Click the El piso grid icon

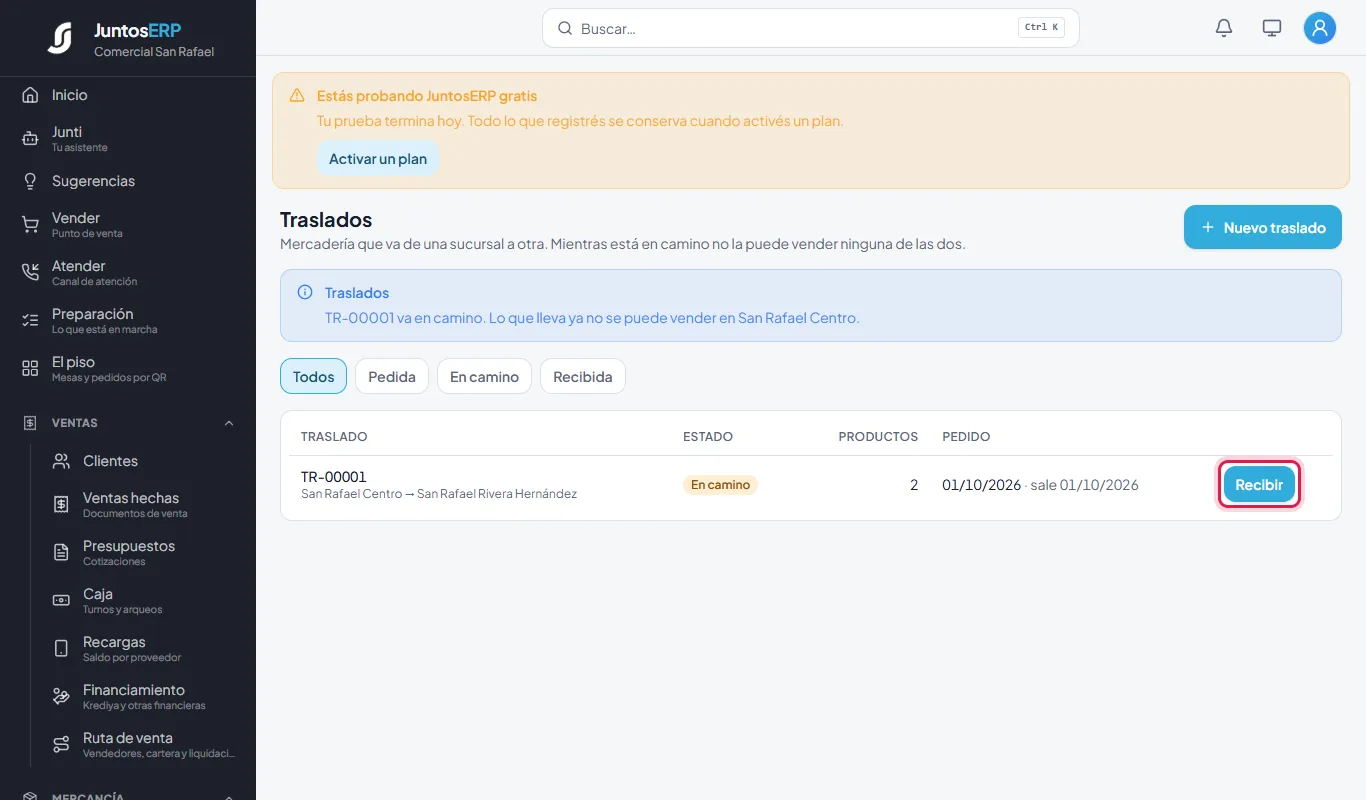click(x=30, y=369)
